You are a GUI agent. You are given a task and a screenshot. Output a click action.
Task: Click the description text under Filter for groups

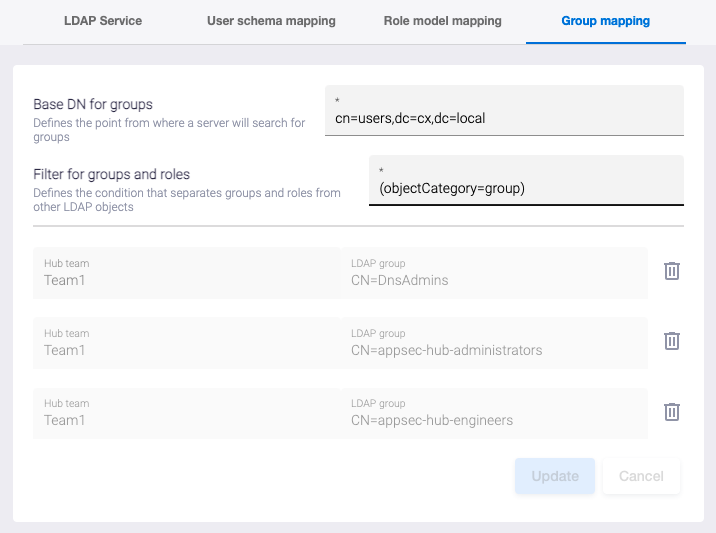coord(186,200)
